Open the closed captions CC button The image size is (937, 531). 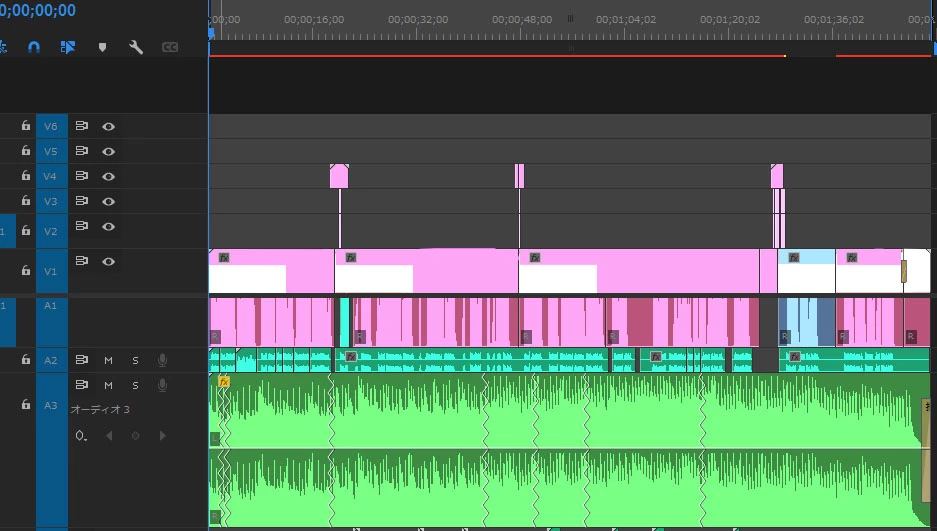[x=170, y=47]
